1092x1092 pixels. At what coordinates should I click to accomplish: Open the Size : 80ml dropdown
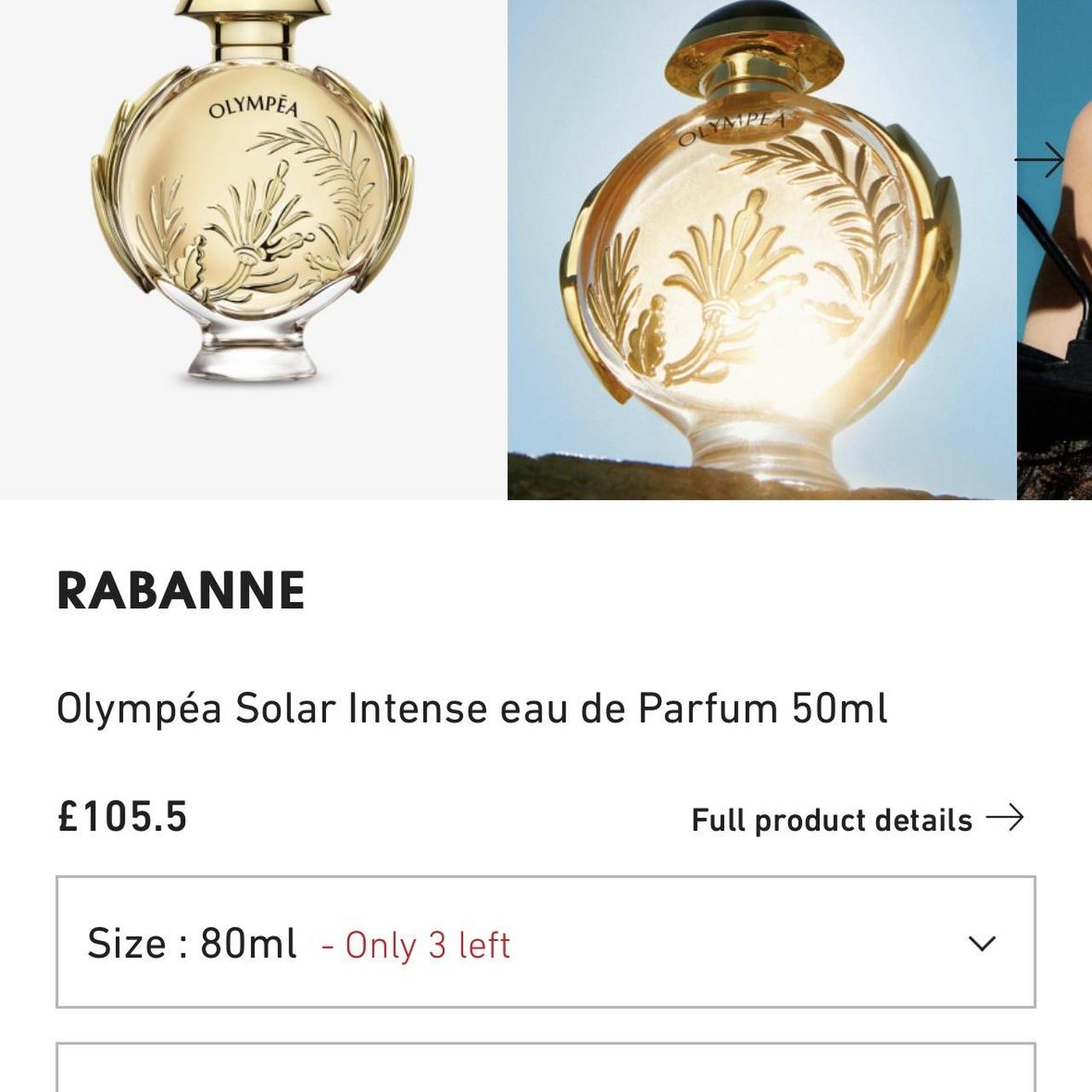[x=546, y=942]
